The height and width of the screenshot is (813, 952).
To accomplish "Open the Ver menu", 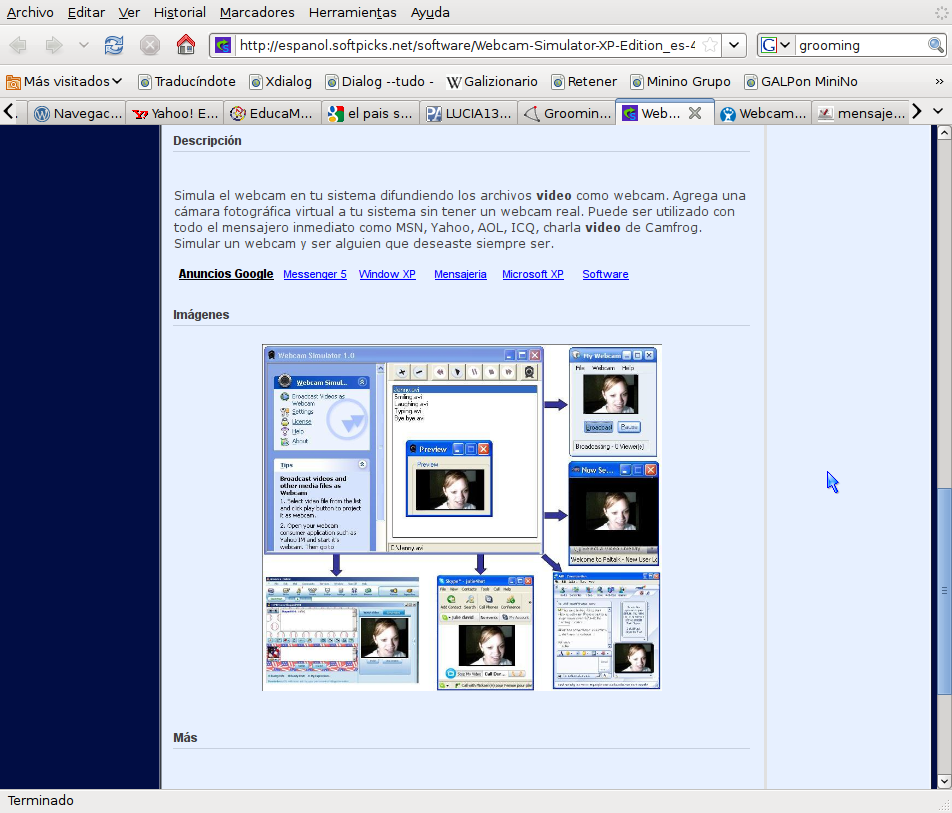I will [129, 12].
